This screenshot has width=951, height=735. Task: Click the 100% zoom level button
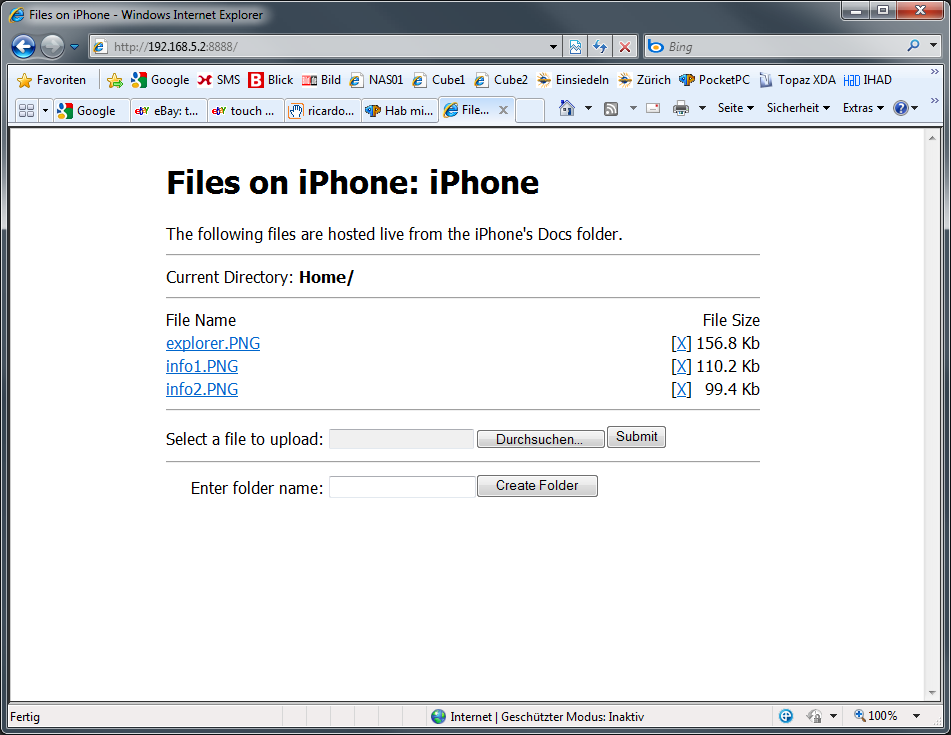(x=875, y=716)
